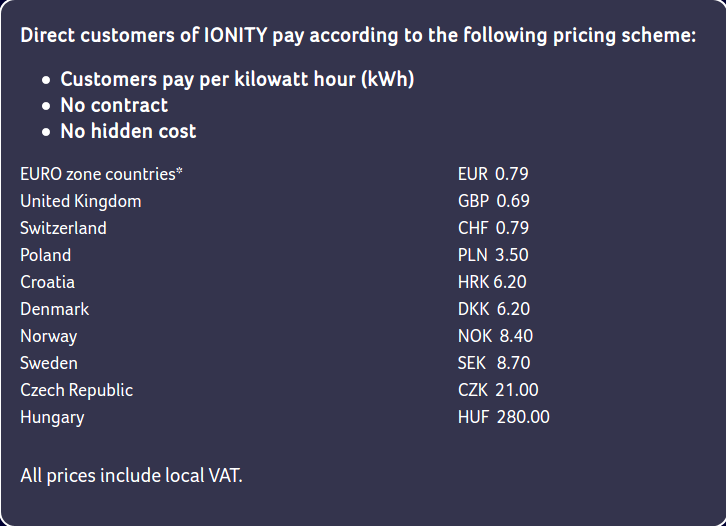This screenshot has width=726, height=526.
Task: Click the DKK 6.20 price
Action: point(494,309)
